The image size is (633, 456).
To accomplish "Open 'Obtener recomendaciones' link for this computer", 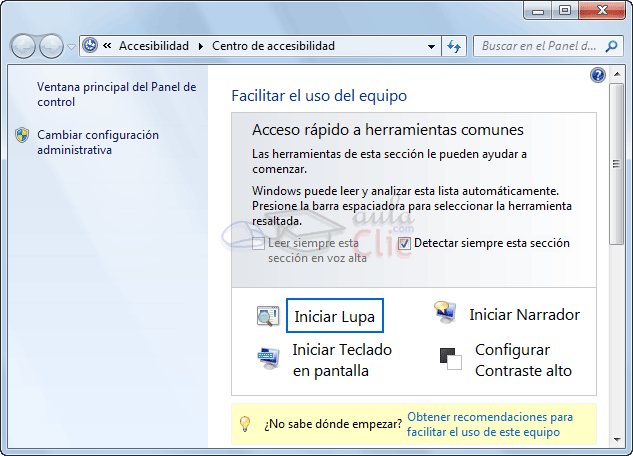I will [x=490, y=424].
